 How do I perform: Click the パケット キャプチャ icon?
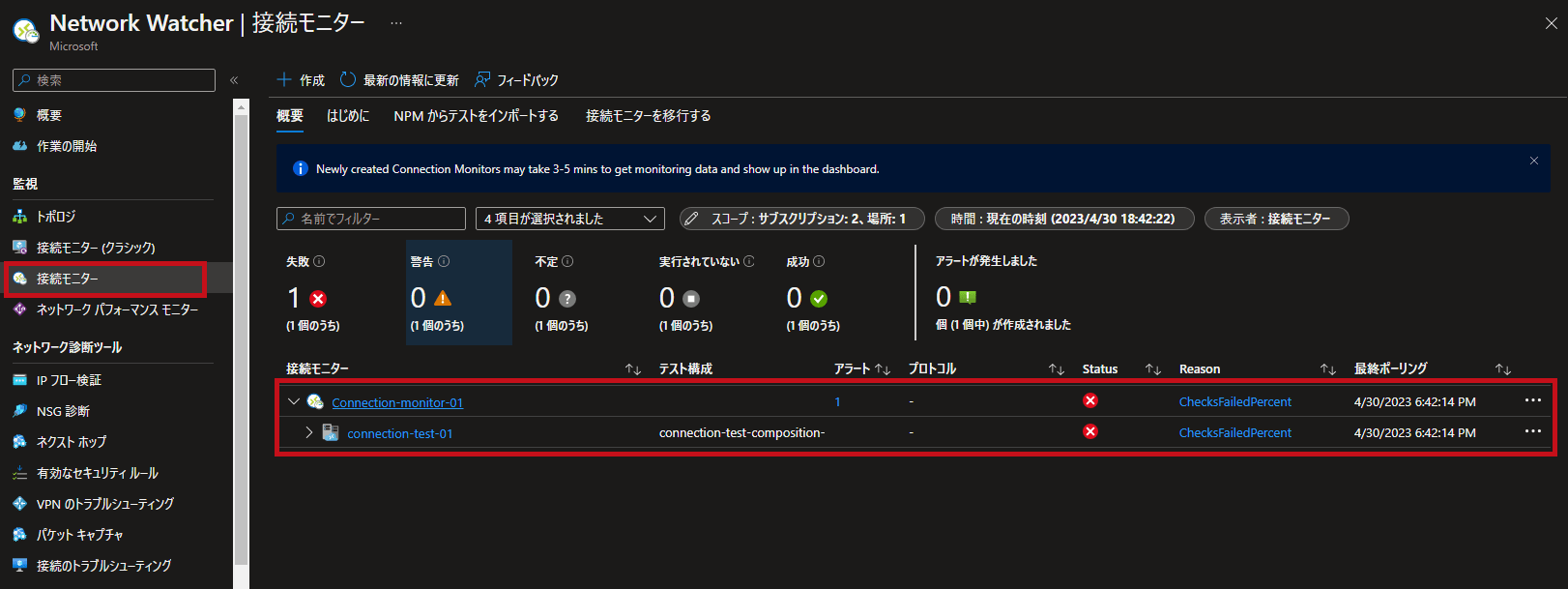coord(20,535)
